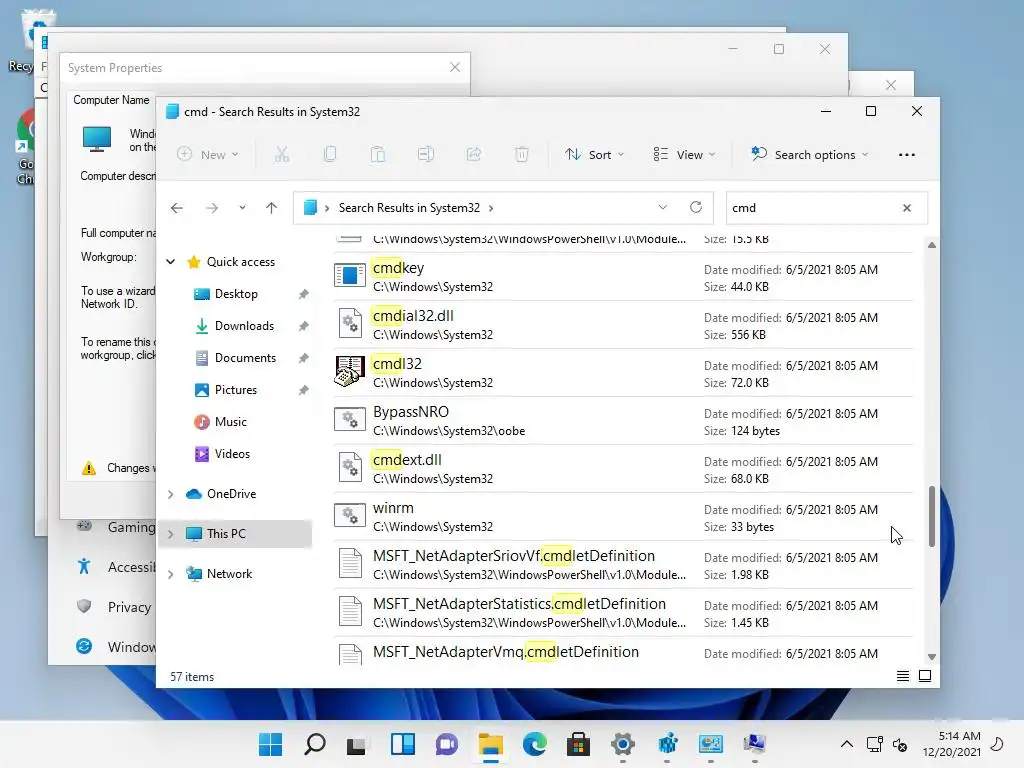Screen dimensions: 1024x768
Task: Go back with the left arrow button
Action: point(176,208)
